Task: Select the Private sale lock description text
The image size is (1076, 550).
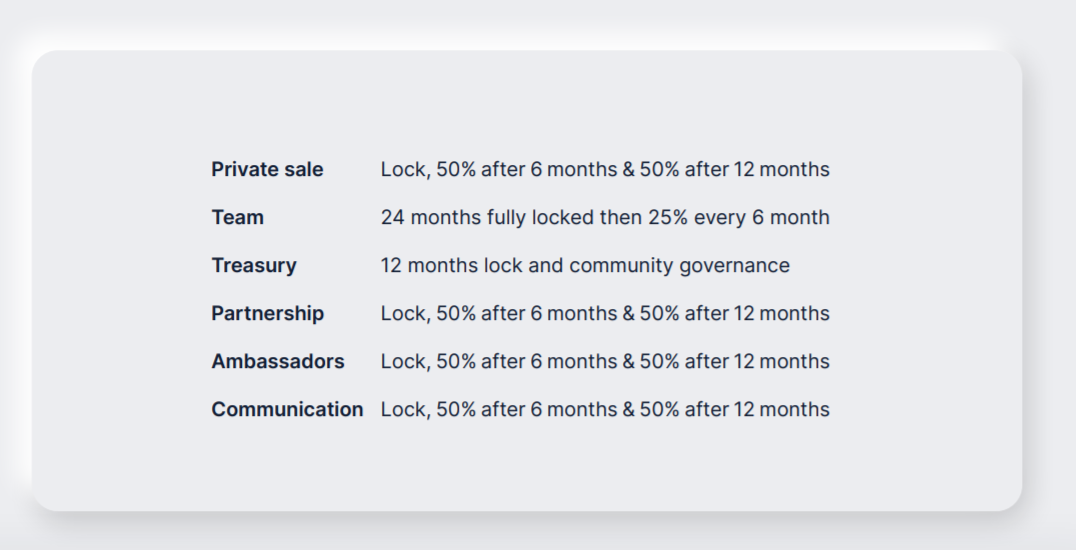Action: (x=605, y=169)
